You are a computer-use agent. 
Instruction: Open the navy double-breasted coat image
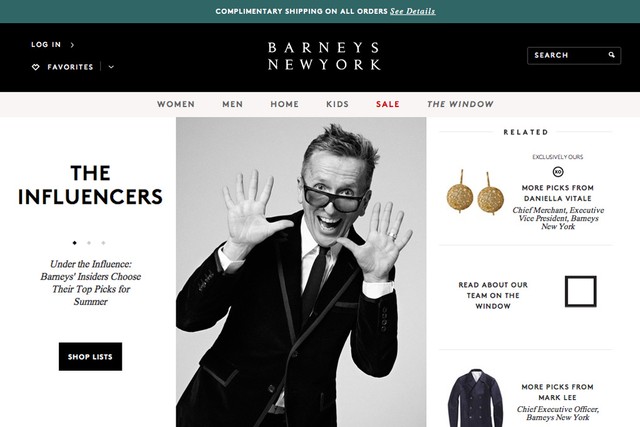(x=476, y=398)
